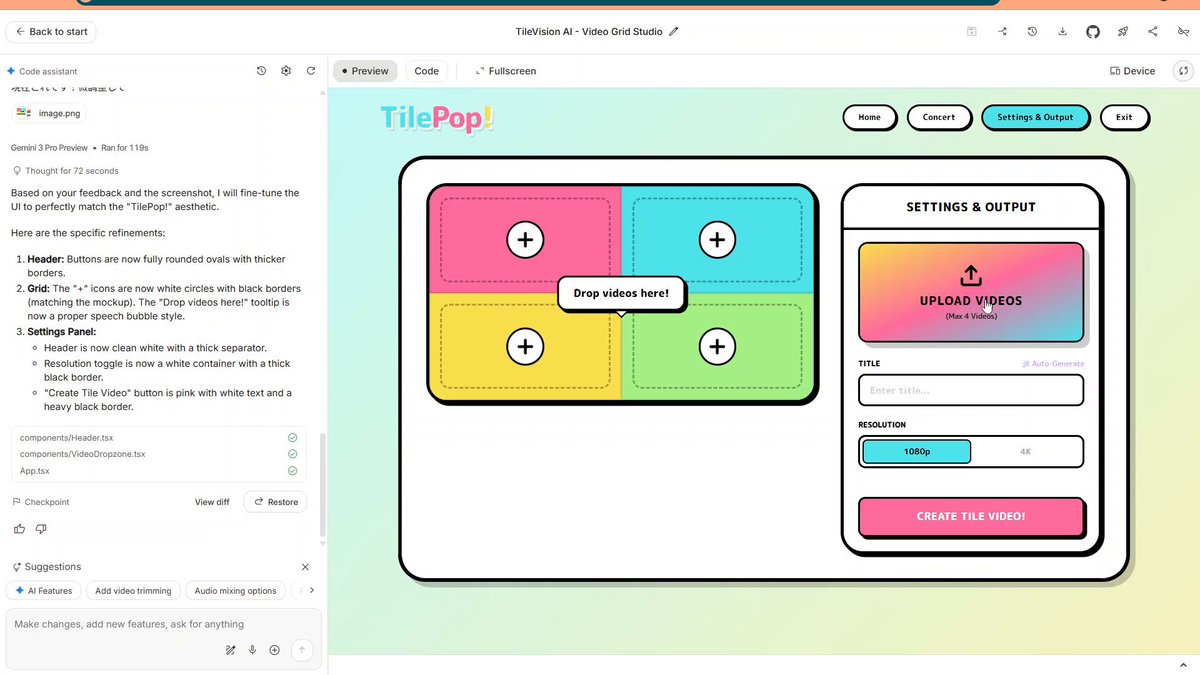Click the download app icon

[1062, 32]
